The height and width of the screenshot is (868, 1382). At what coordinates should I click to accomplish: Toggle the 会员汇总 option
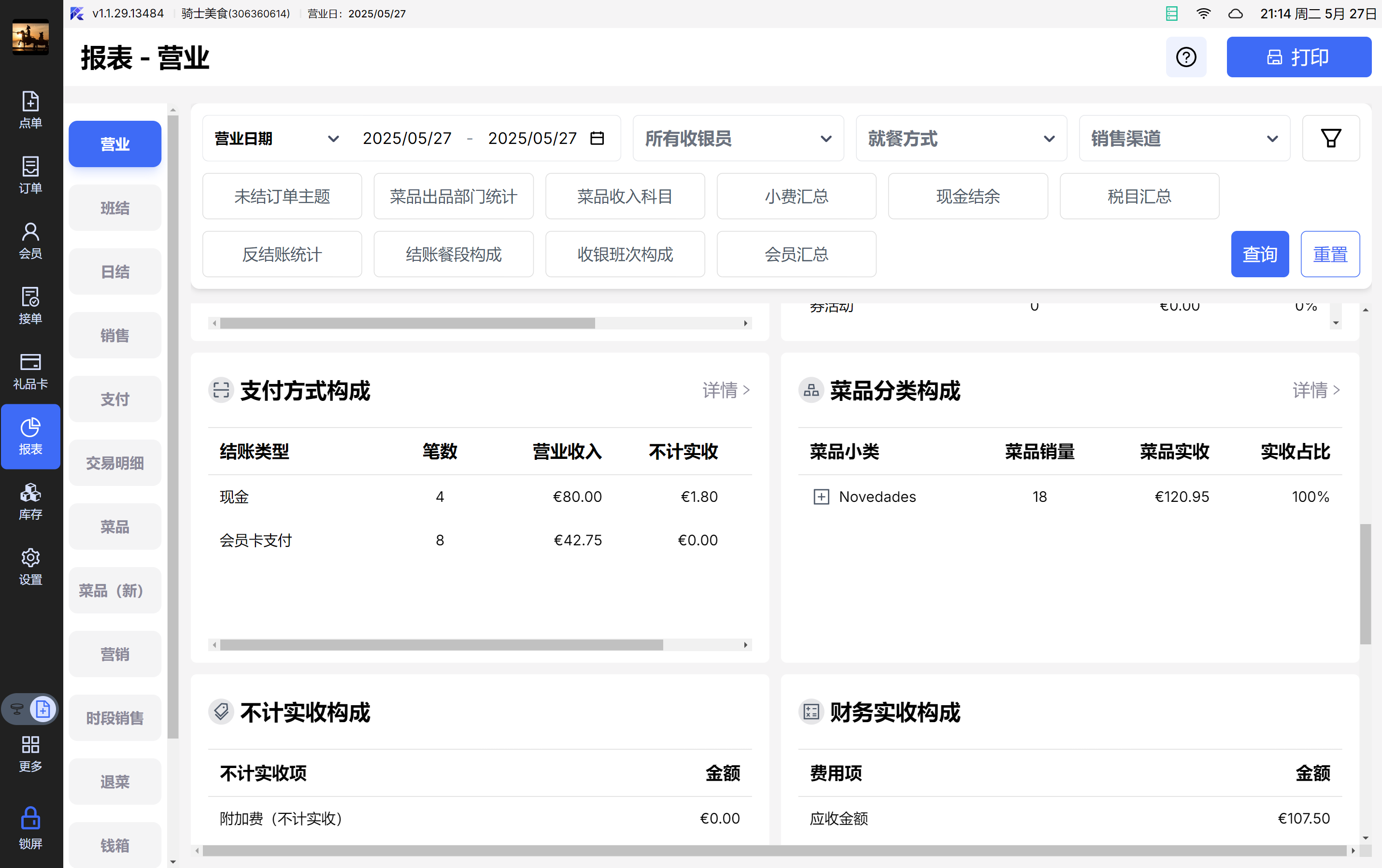pos(796,255)
